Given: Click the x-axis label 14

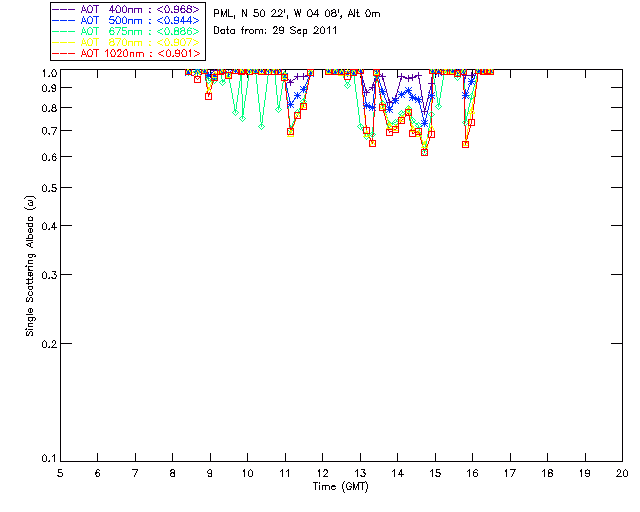Looking at the screenshot, I should point(398,474).
